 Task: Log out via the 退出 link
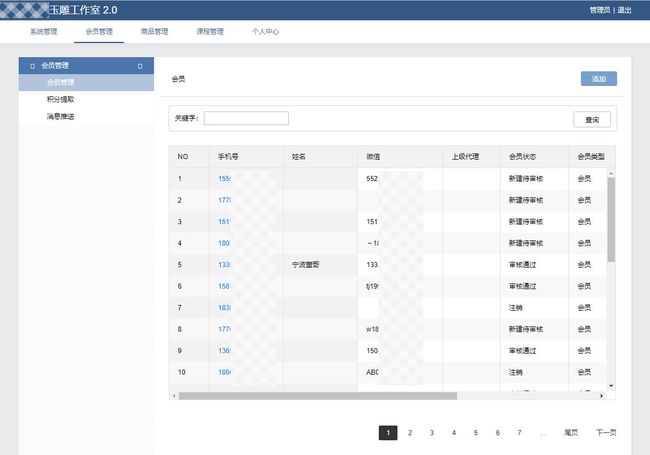[x=624, y=10]
